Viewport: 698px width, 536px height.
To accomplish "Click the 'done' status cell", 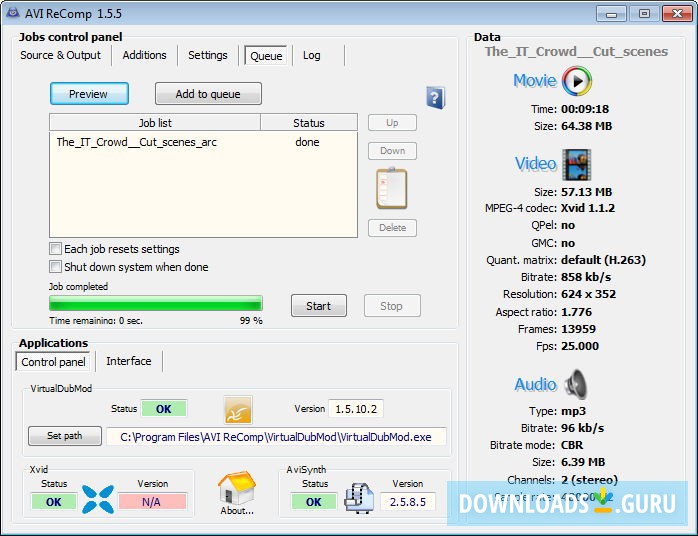I will (x=307, y=142).
